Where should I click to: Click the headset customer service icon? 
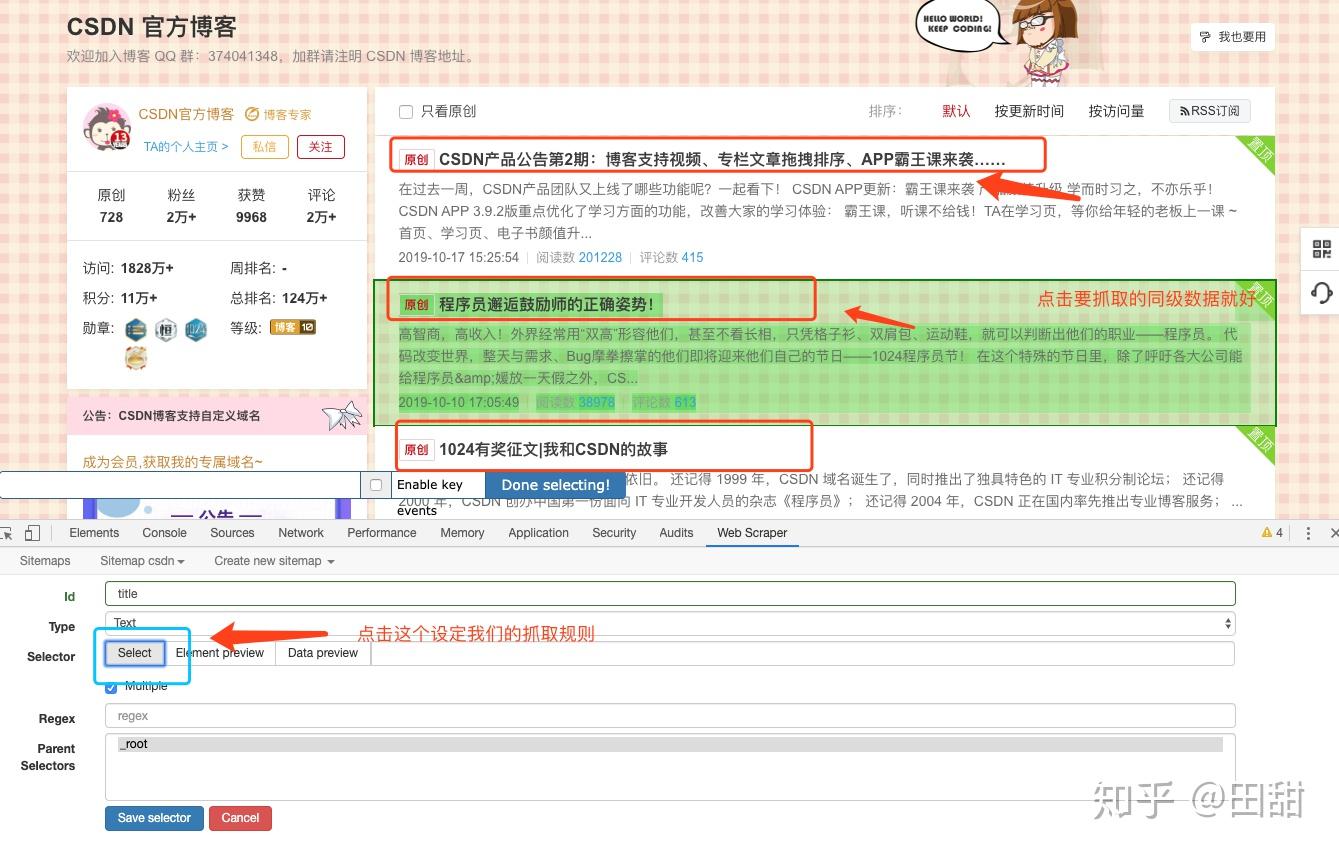point(1322,293)
